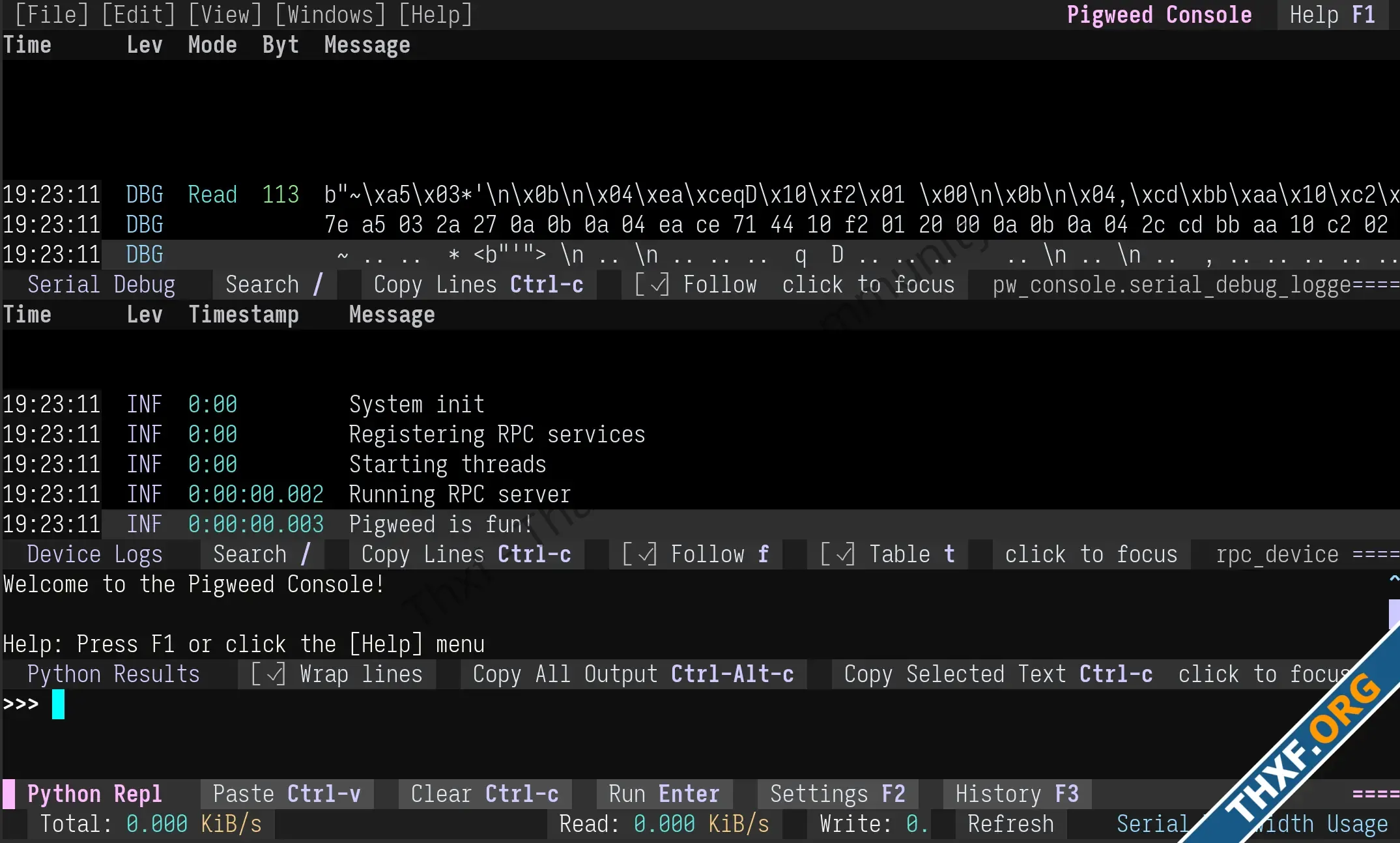This screenshot has width=1400, height=843.
Task: Click Run Enter button
Action: pos(664,794)
